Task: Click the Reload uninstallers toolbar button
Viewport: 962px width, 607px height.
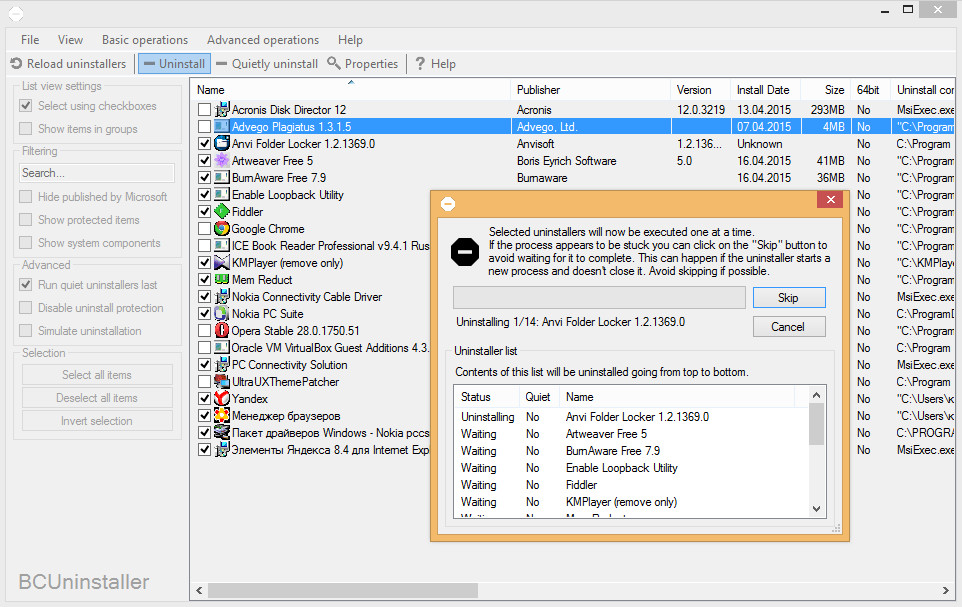Action: point(68,64)
